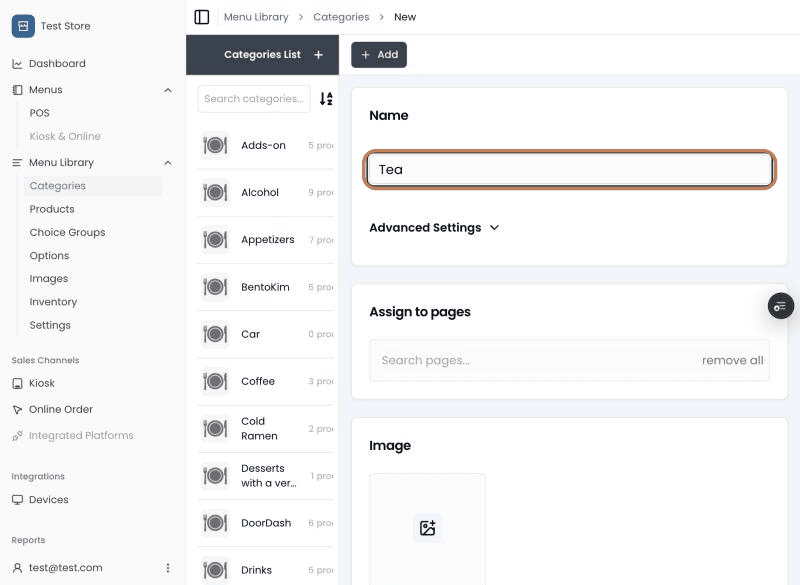Select the DoorDash category name
Screen dimensions: 800x585
pos(266,523)
